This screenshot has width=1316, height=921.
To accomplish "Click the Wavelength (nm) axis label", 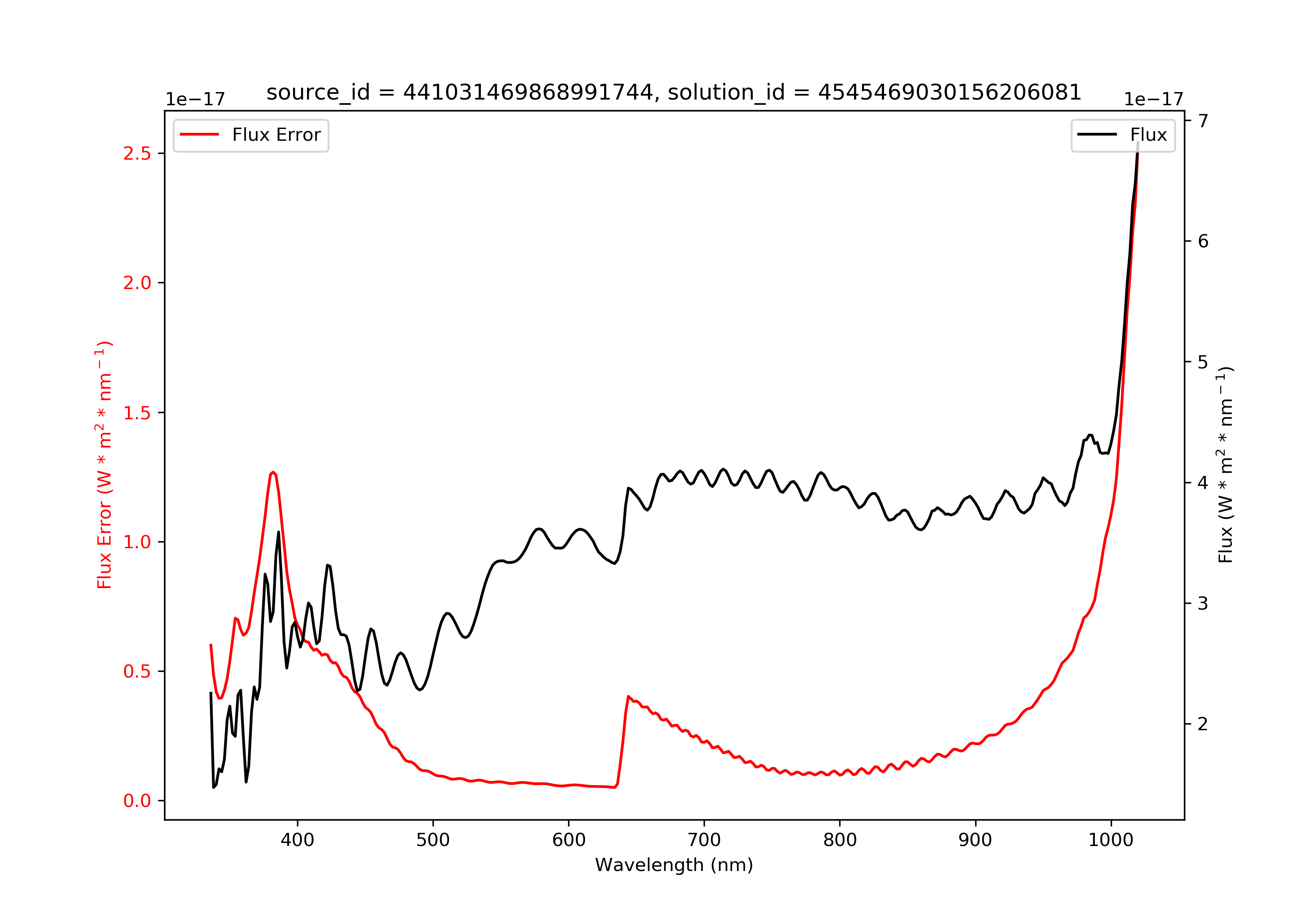I will click(674, 865).
